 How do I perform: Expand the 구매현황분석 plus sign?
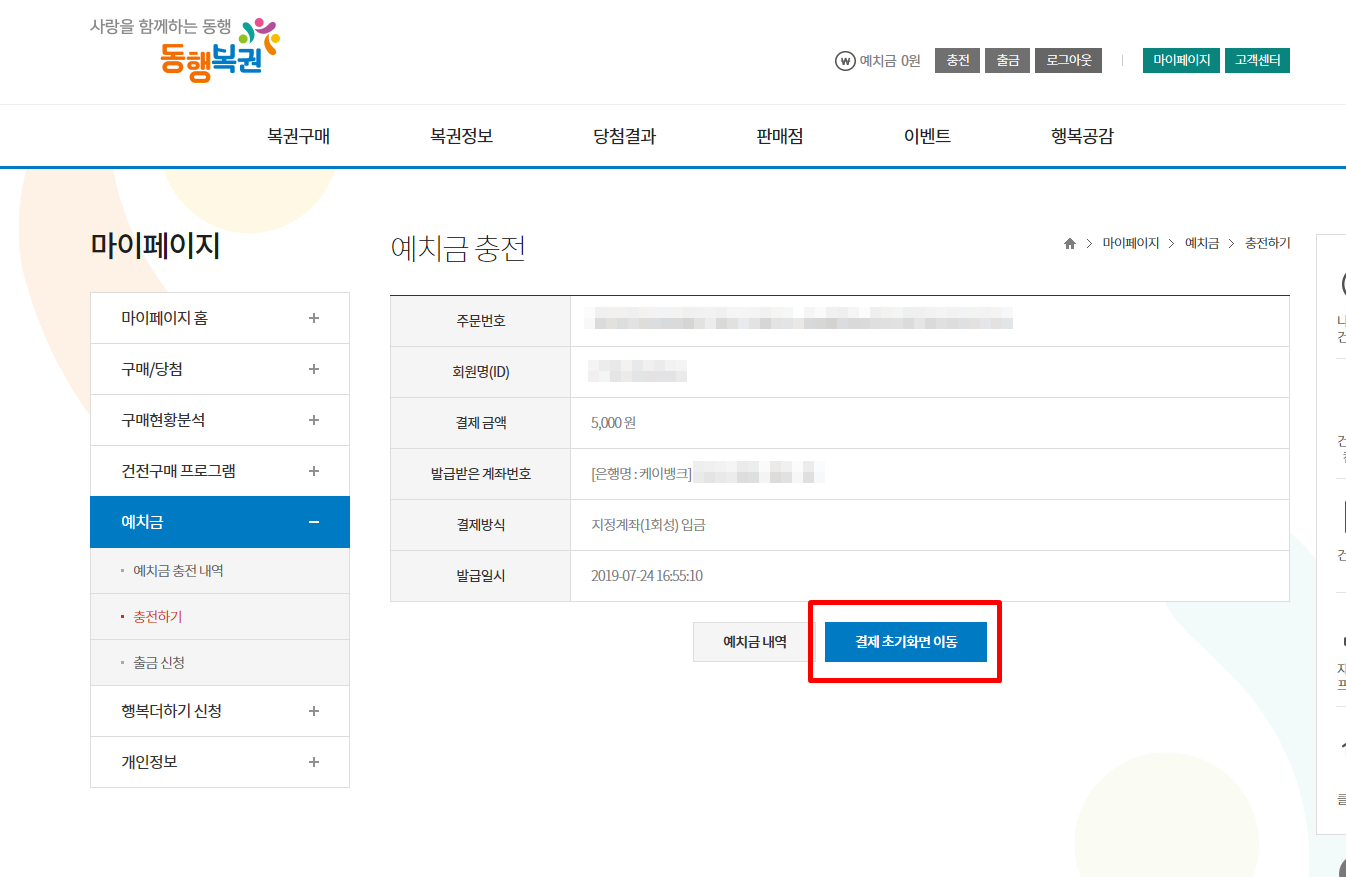click(x=314, y=420)
